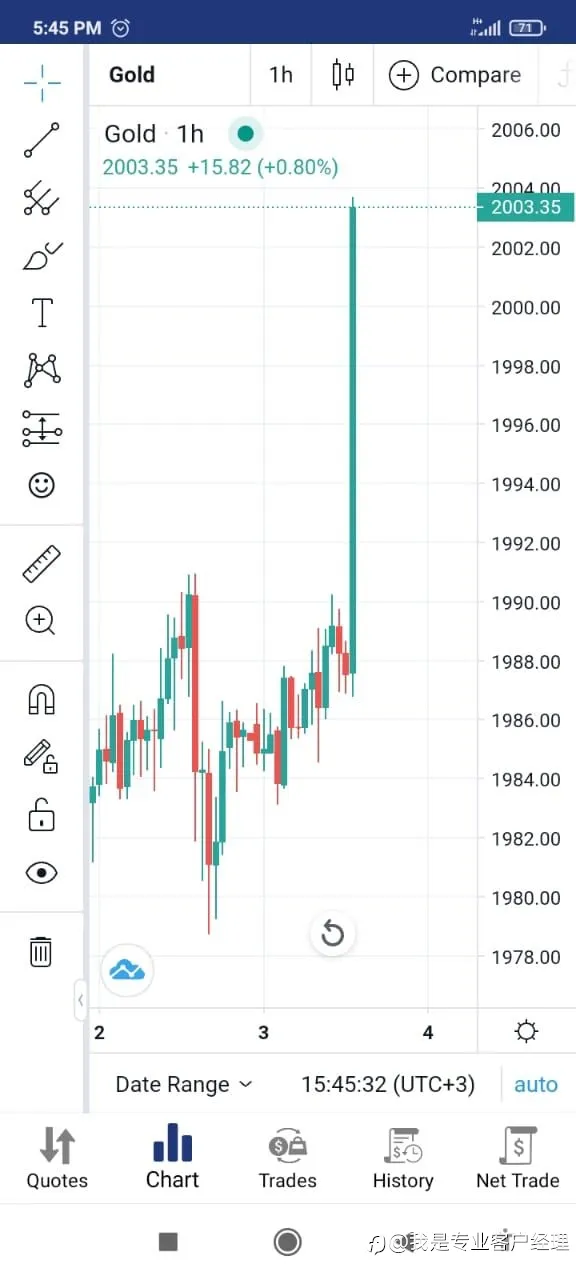The height and width of the screenshot is (1280, 576).
Task: Enable auto price scale
Action: click(536, 1085)
